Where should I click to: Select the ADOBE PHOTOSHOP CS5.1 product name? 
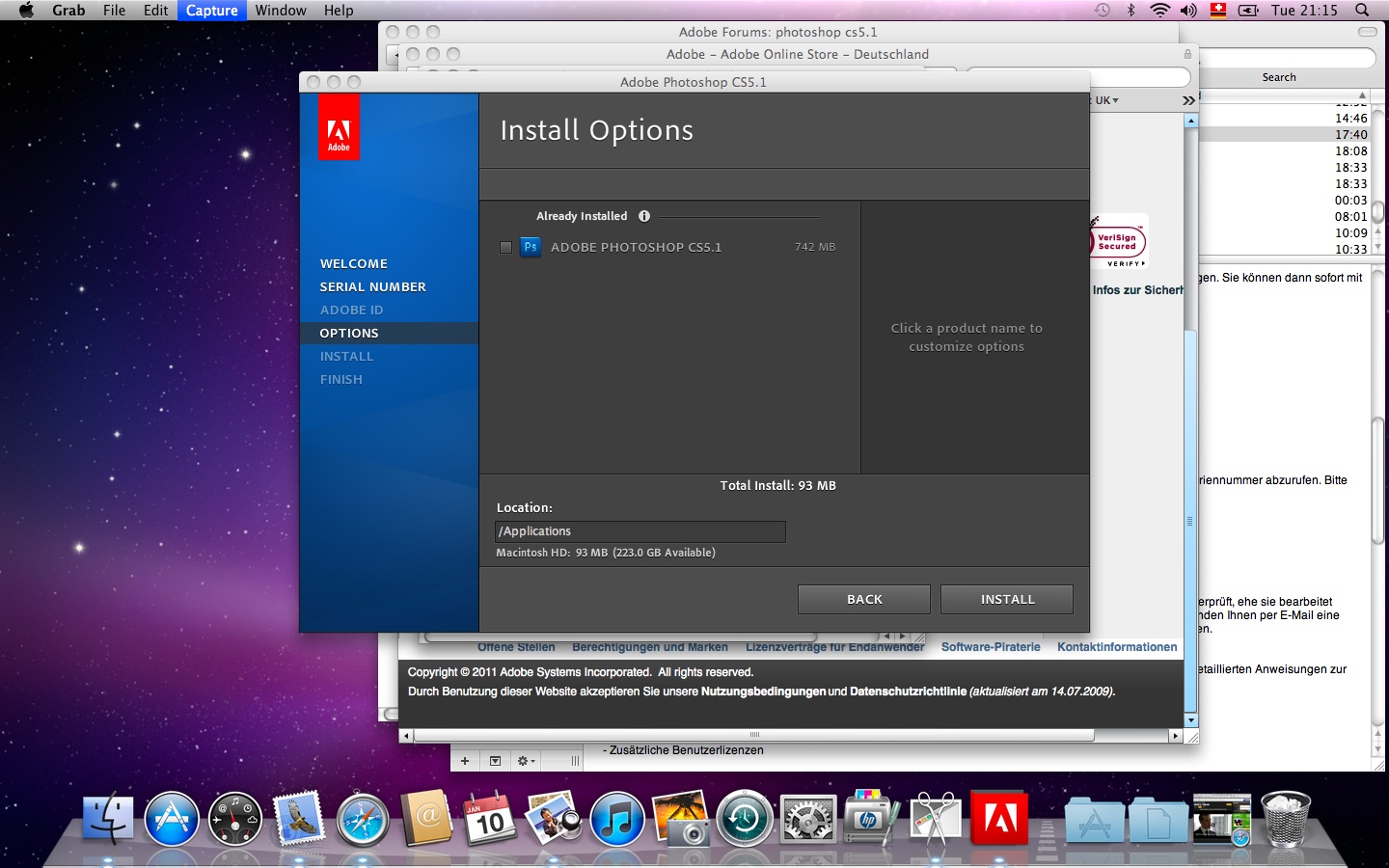636,247
